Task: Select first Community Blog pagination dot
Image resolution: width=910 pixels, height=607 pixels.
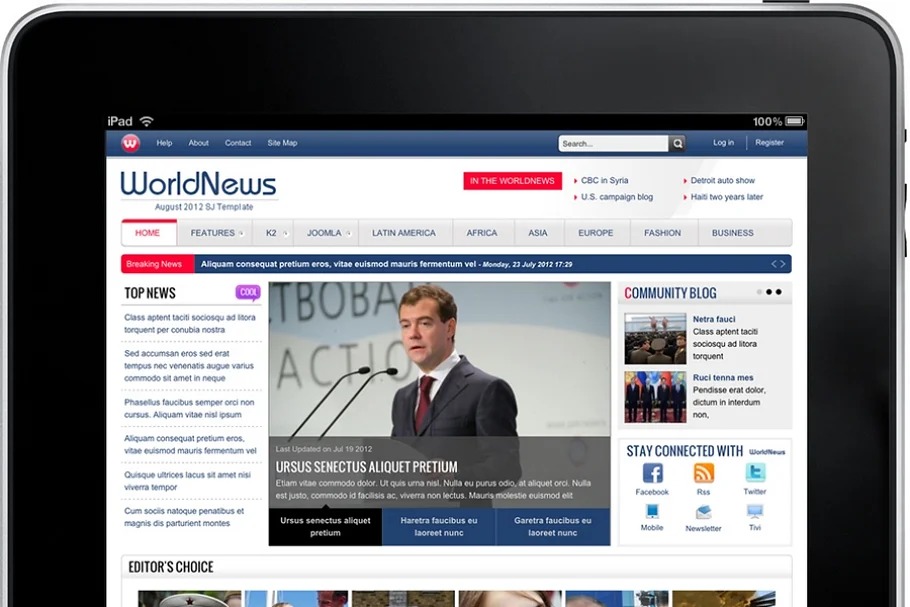Action: 759,292
